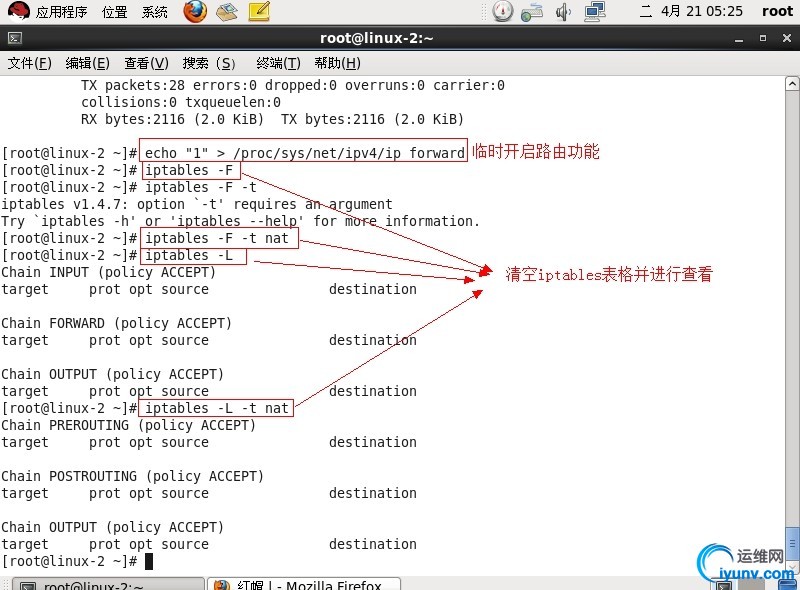The image size is (800, 590).
Task: Click the update notification tray icon
Action: coord(532,12)
